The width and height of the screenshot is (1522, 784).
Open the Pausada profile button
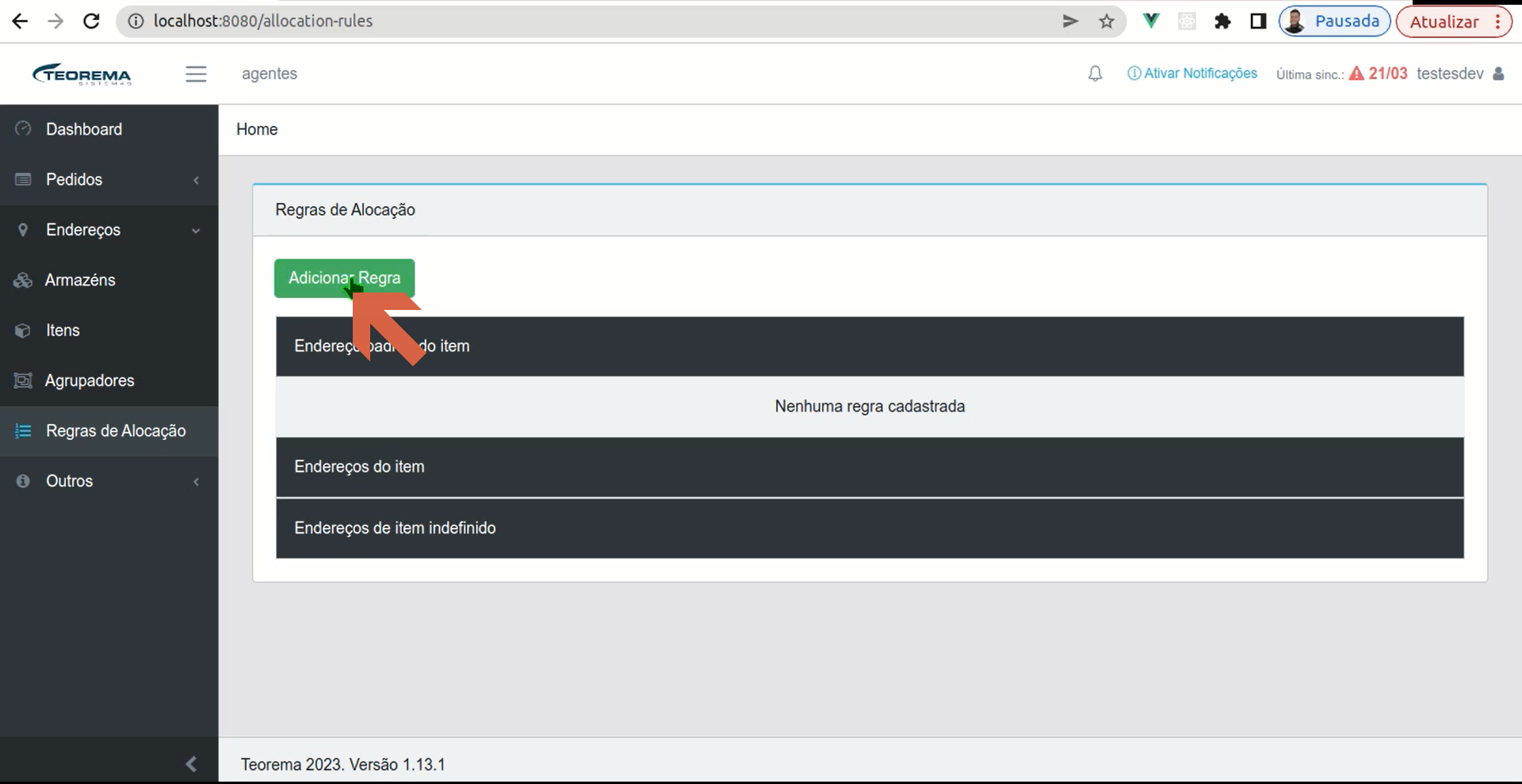(x=1335, y=21)
